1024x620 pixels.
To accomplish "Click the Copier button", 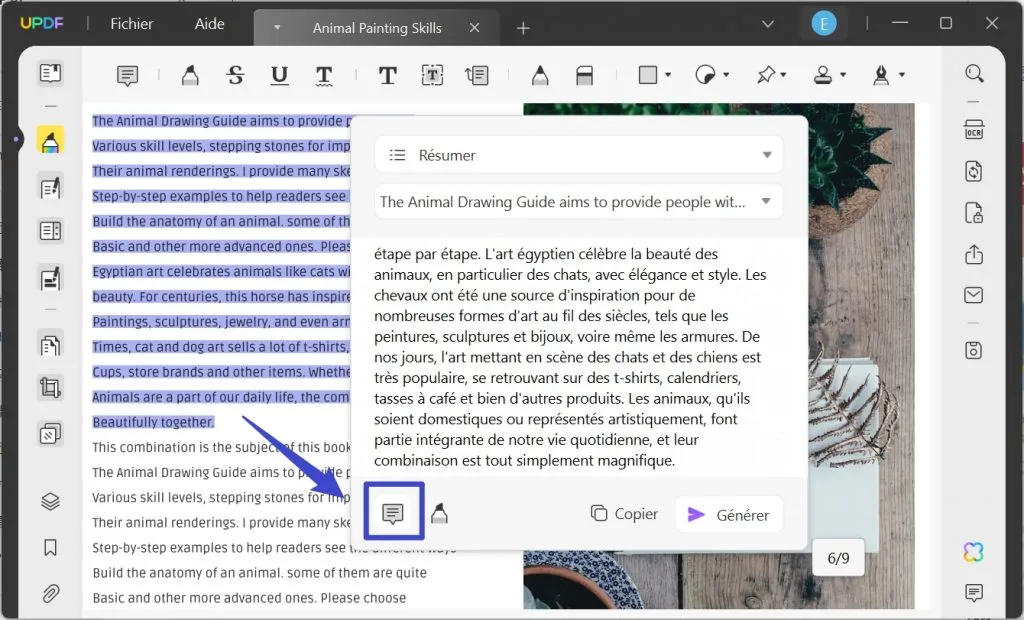I will click(x=624, y=513).
